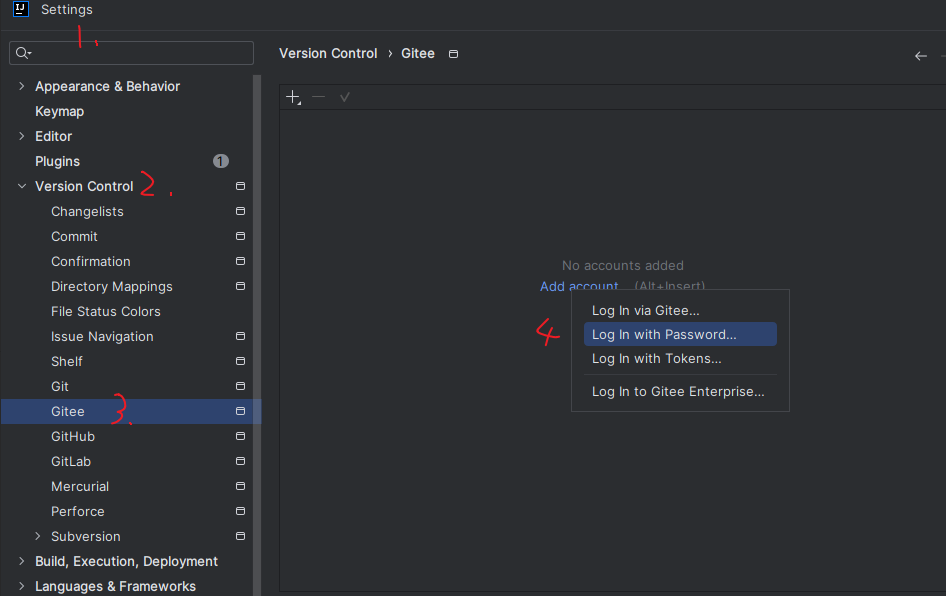Open the Changelists settings
This screenshot has width=946, height=596.
[87, 211]
